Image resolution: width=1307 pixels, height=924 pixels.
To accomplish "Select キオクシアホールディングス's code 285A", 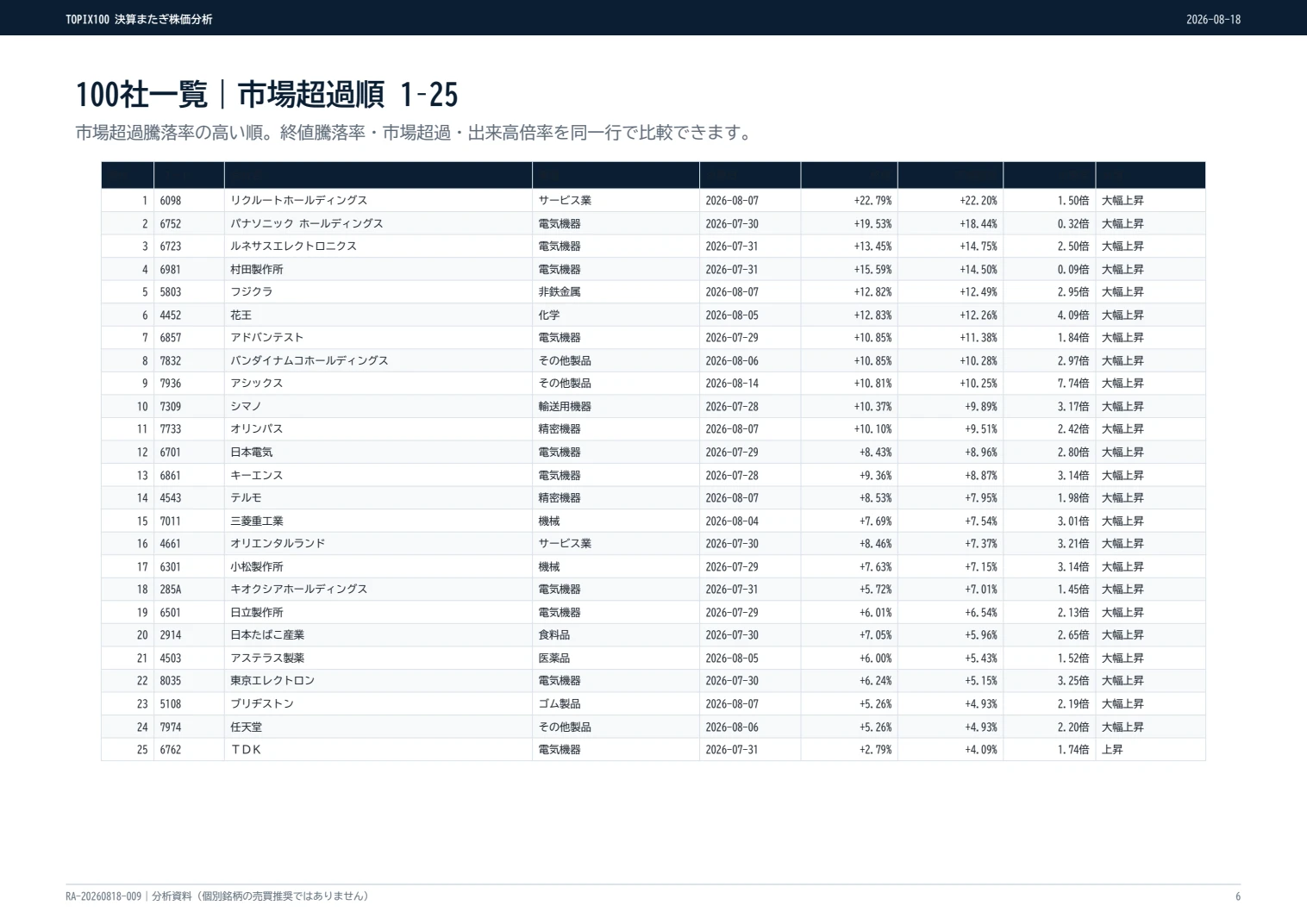I will pos(171,590).
